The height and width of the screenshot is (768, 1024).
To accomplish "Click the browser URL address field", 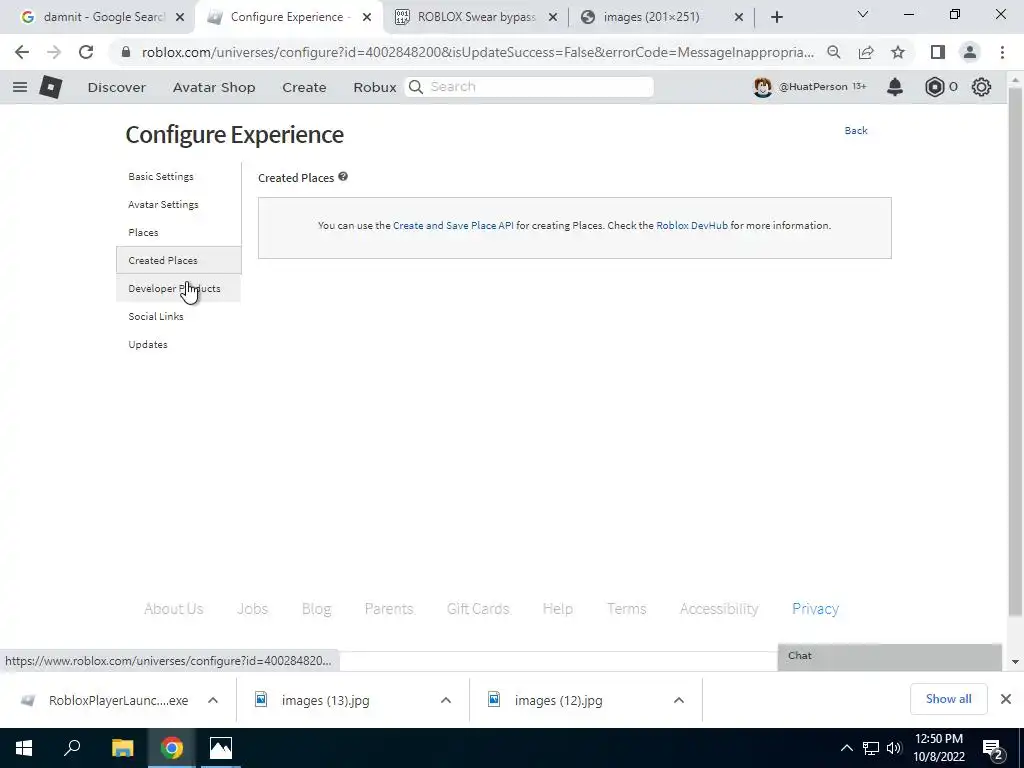I will tap(477, 52).
